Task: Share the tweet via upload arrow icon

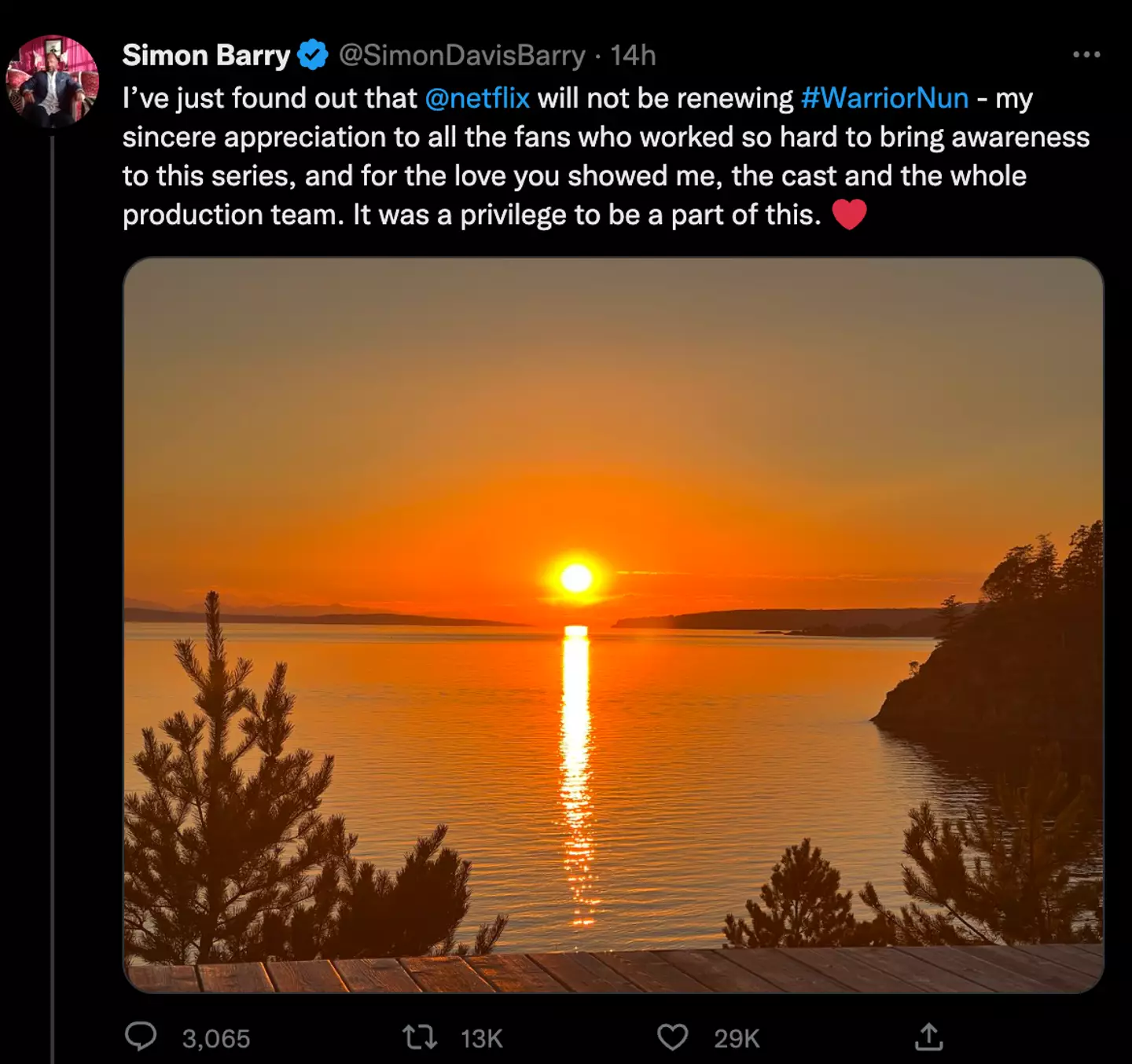Action: pos(928,1037)
